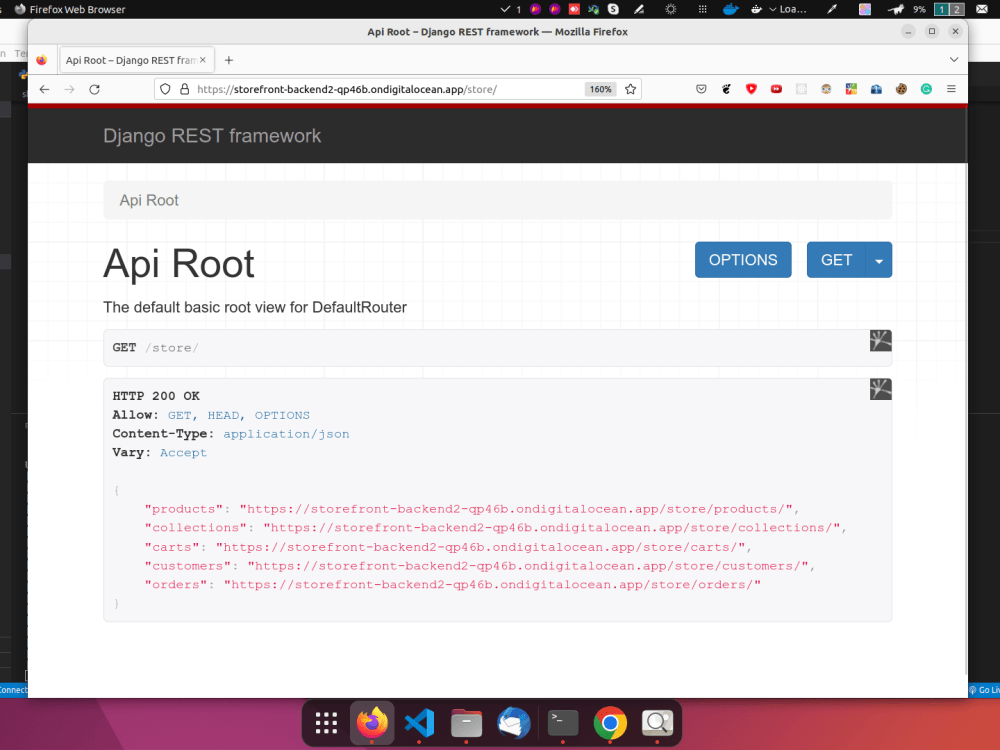Viewport: 1000px width, 750px height.
Task: Send an OPTIONS request
Action: click(743, 260)
